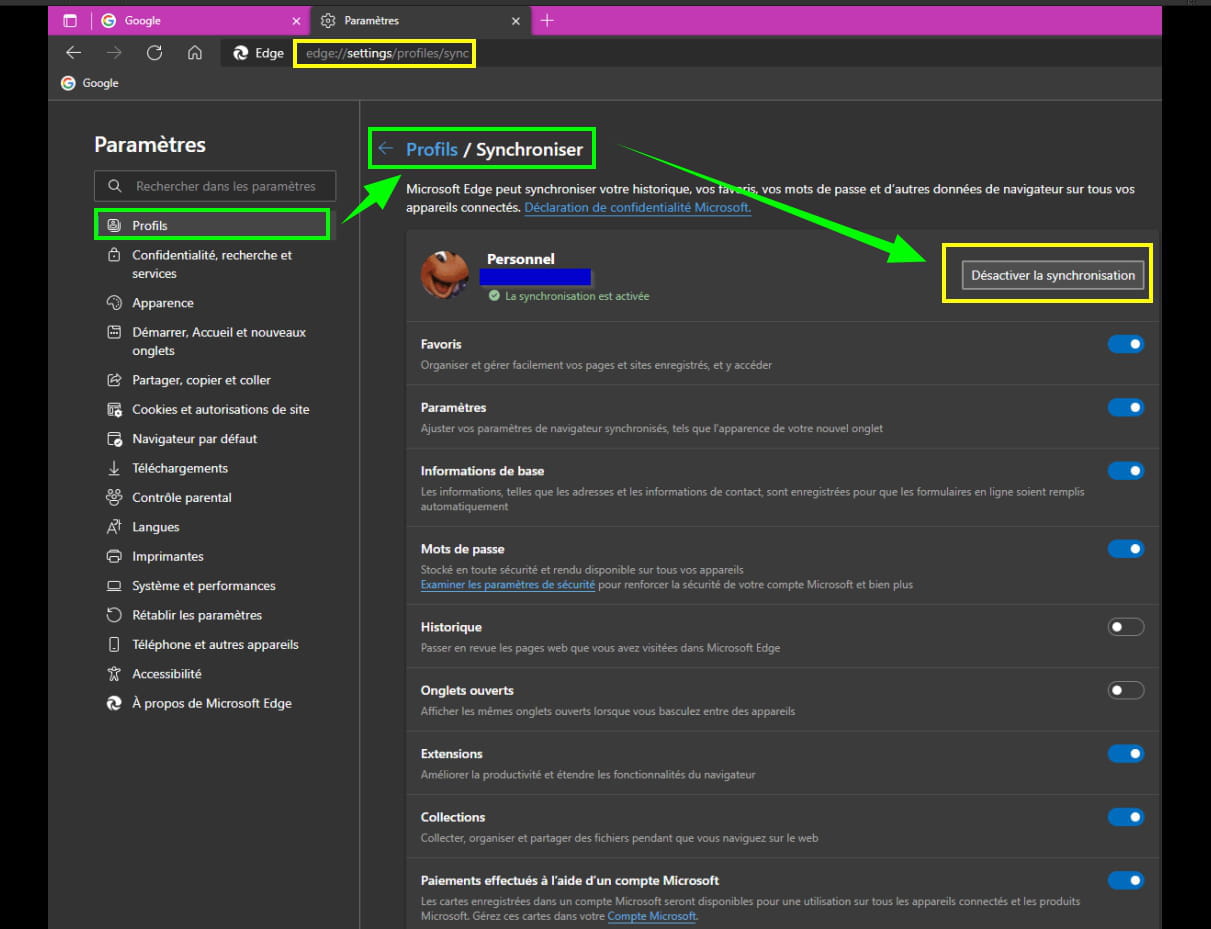Screen dimensions: 1211x929
Task: Toggle Informations de base syncing
Action: [x=1126, y=471]
